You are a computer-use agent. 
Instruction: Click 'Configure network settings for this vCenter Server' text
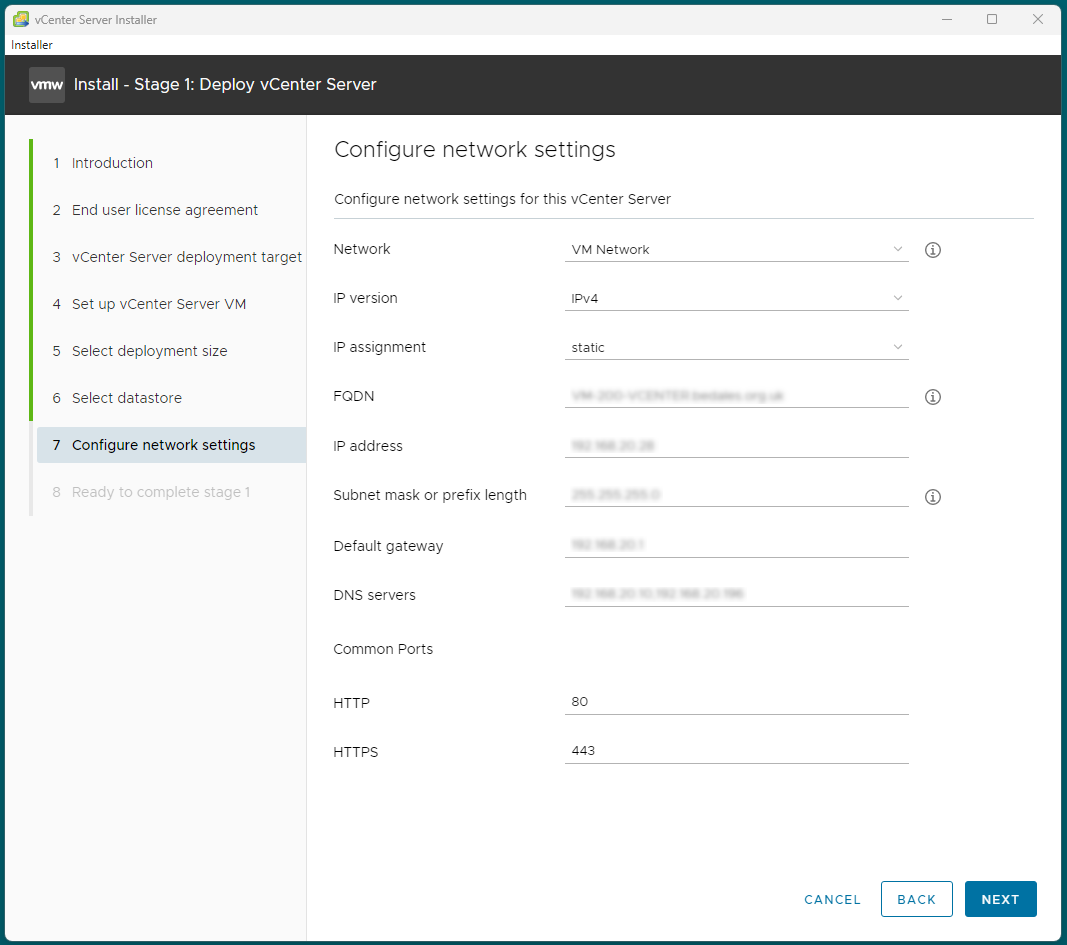pyautogui.click(x=502, y=199)
